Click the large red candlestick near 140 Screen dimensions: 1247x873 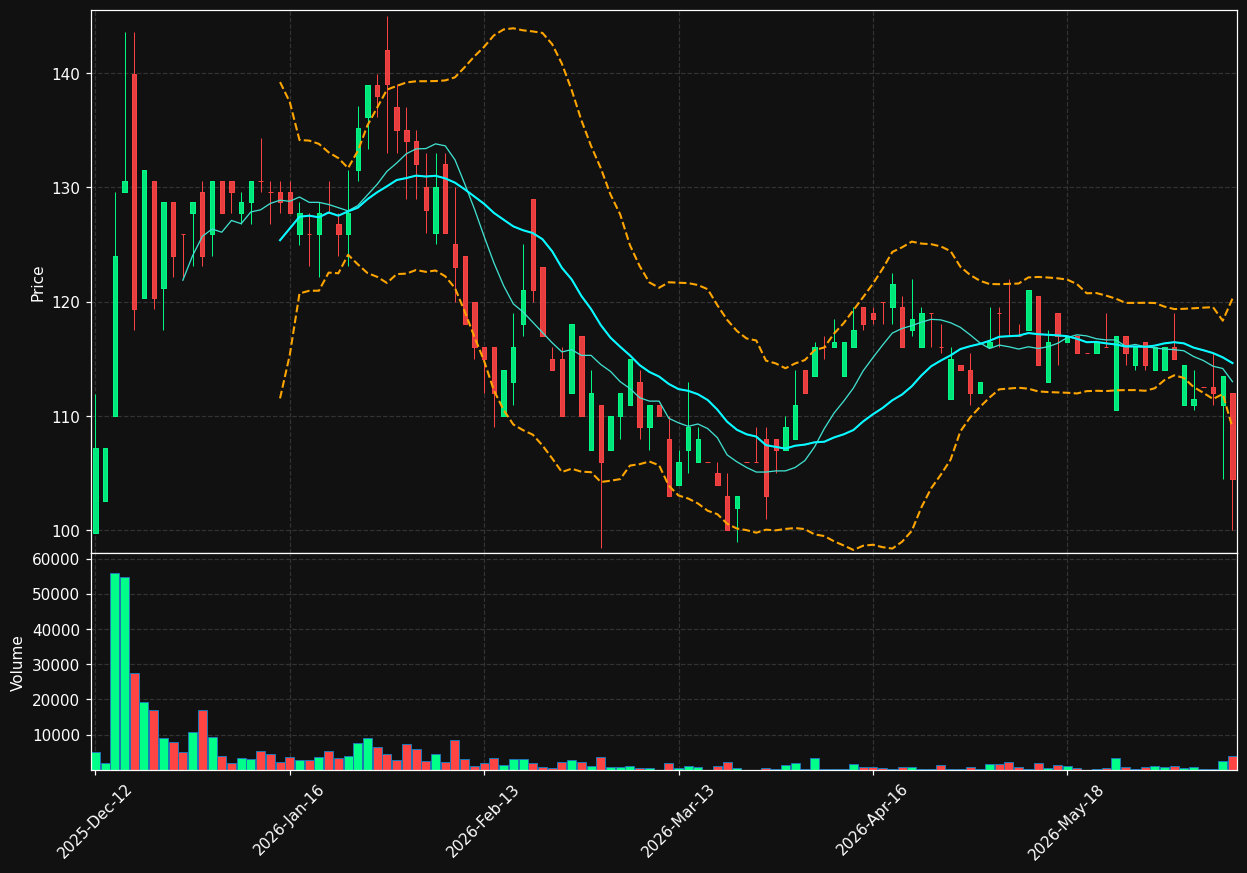pos(134,191)
